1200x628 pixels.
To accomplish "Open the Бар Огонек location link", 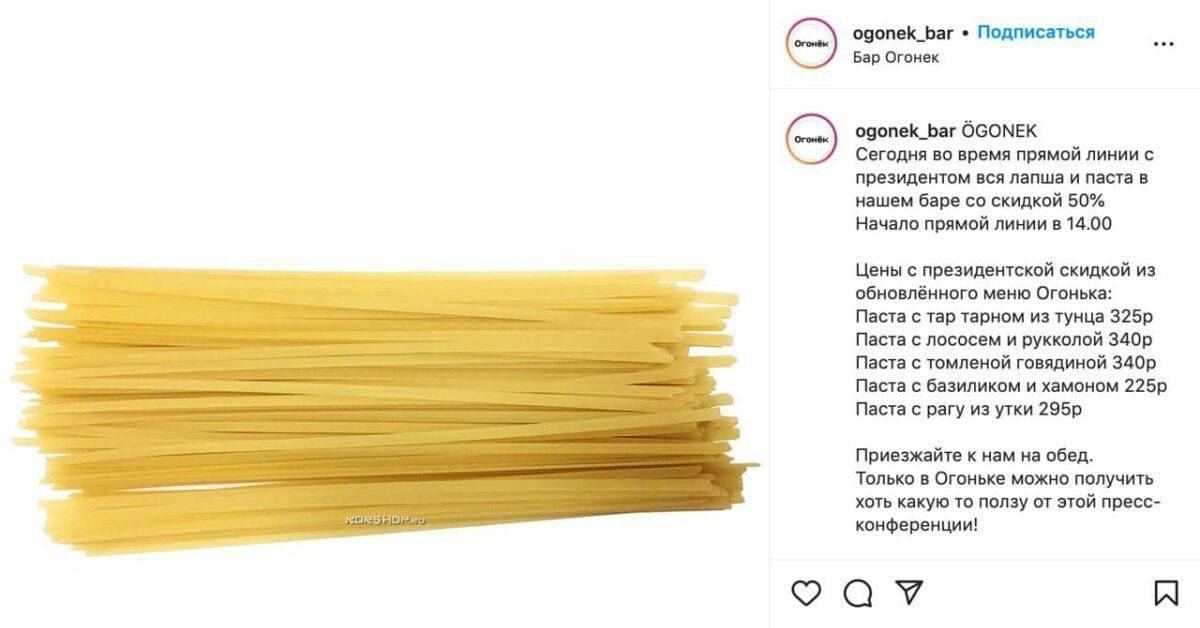I will 896,57.
